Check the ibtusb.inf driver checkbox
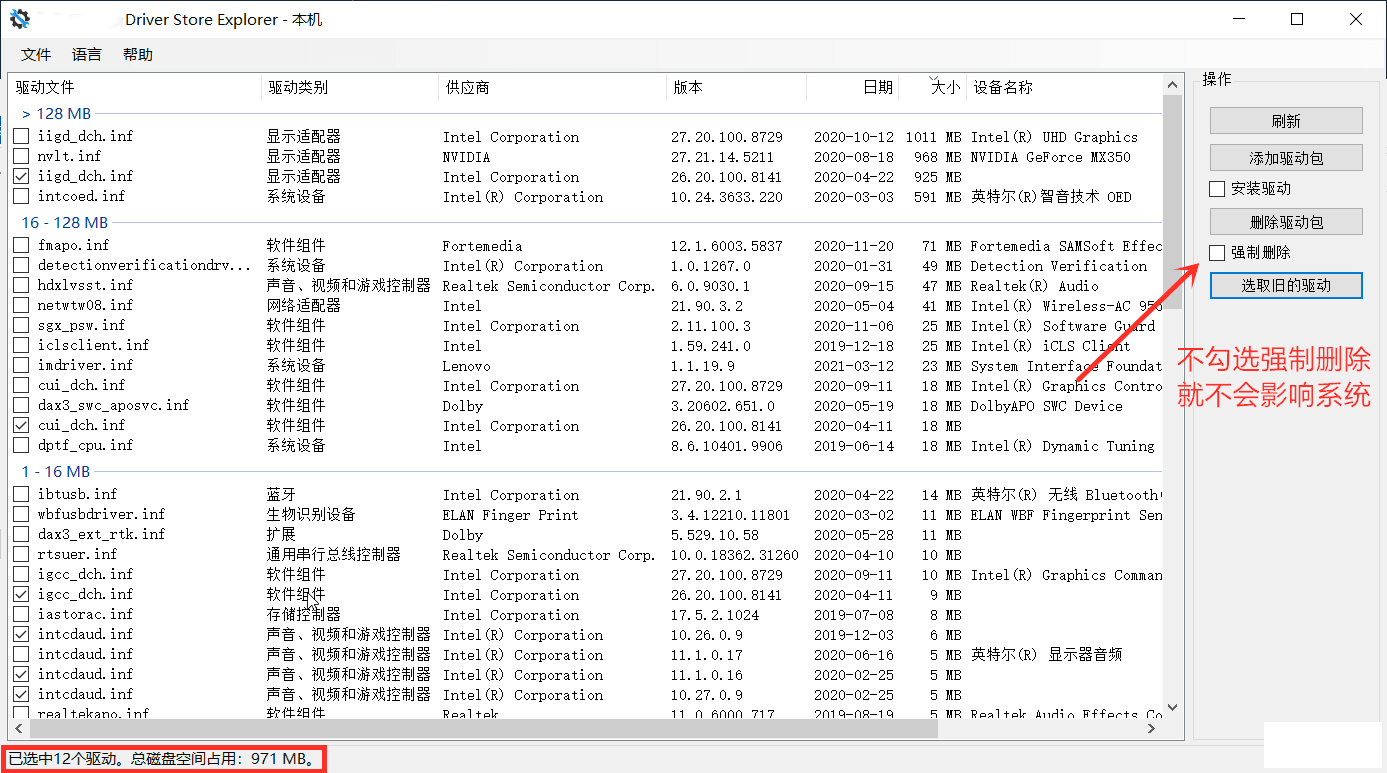This screenshot has height=773, width=1387. tap(21, 495)
